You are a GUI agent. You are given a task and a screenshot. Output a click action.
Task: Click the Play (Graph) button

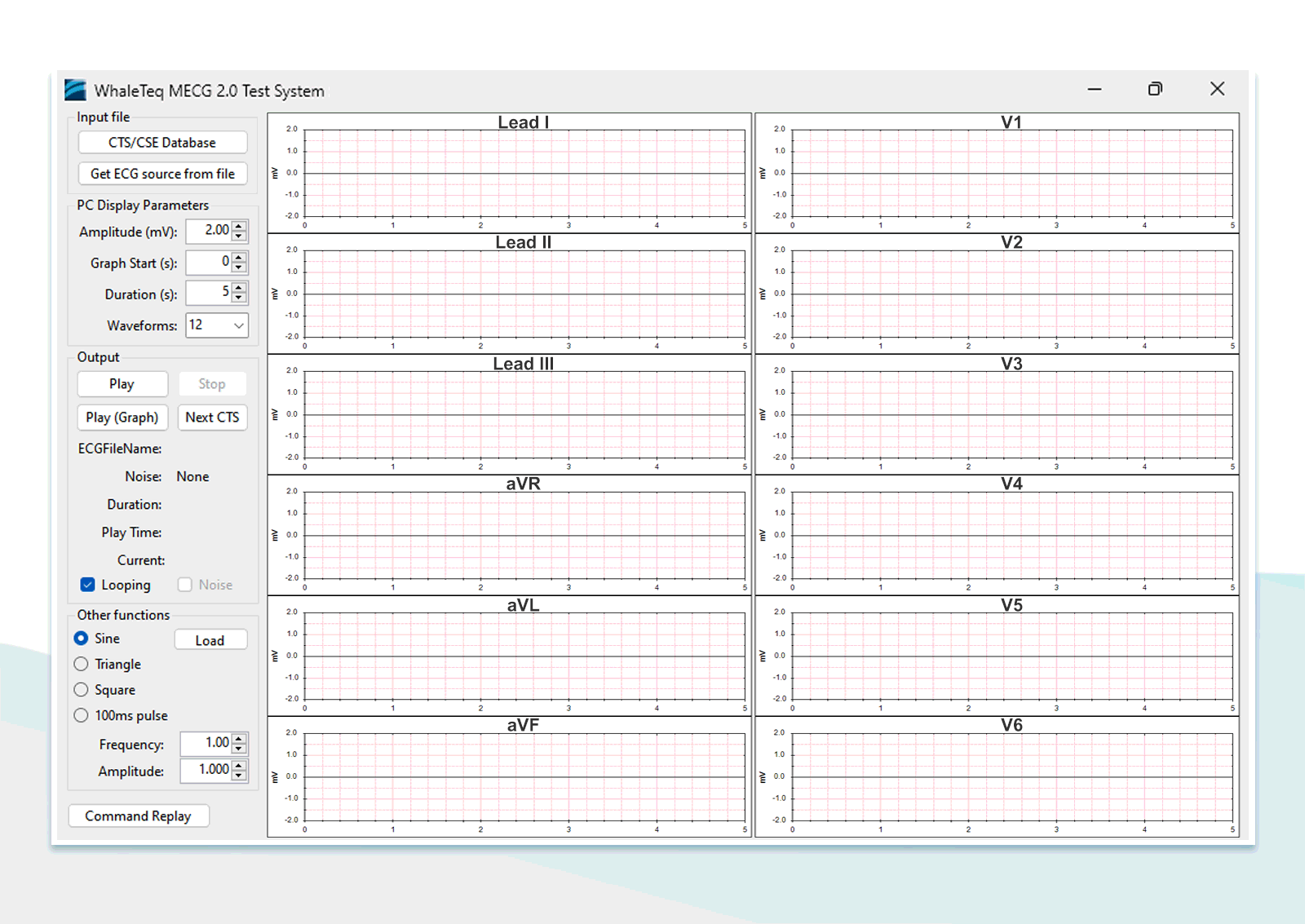tap(122, 418)
